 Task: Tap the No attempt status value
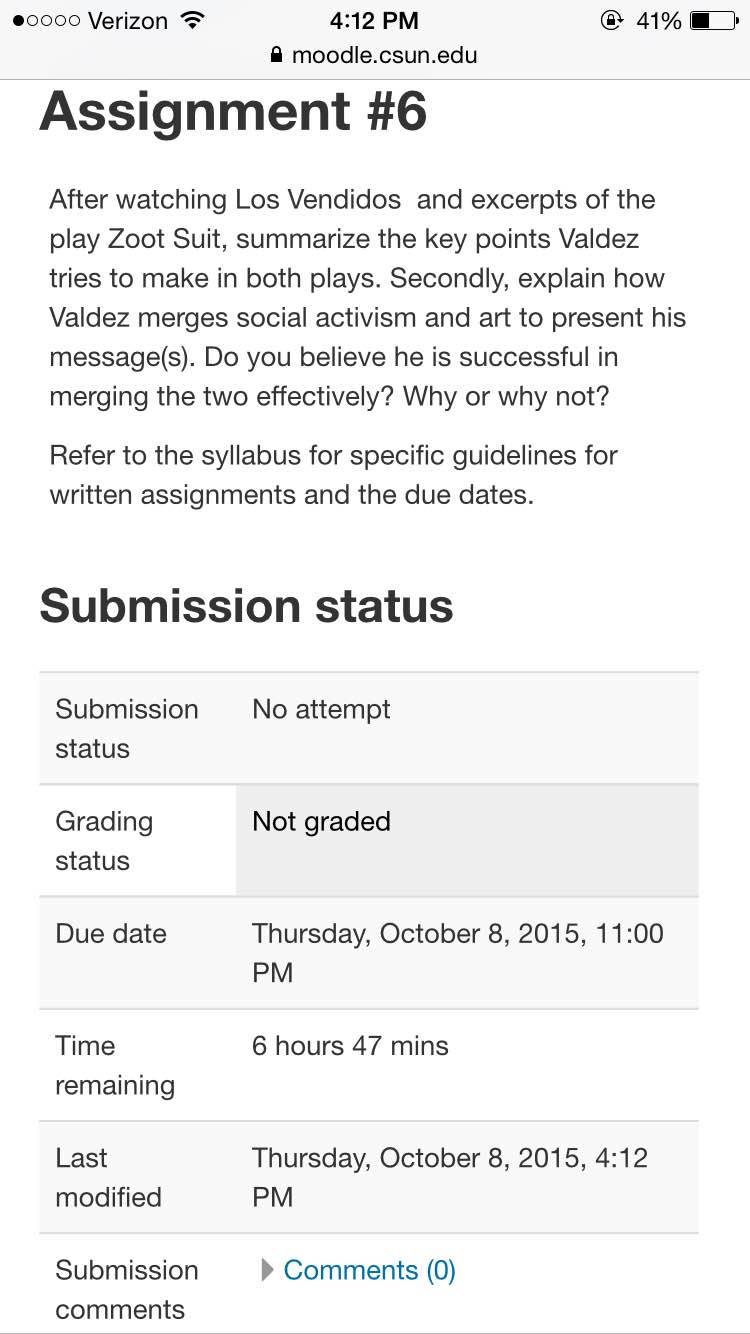click(x=321, y=709)
